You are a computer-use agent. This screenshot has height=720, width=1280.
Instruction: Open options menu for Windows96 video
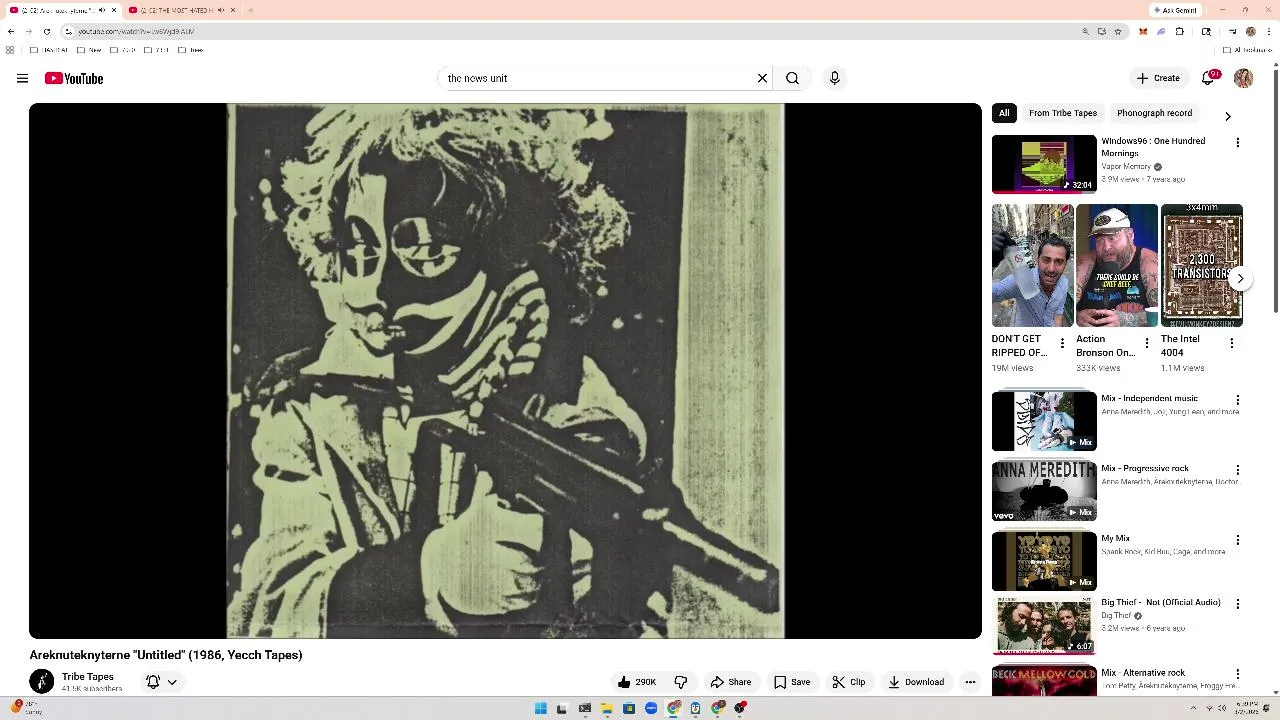click(x=1238, y=143)
